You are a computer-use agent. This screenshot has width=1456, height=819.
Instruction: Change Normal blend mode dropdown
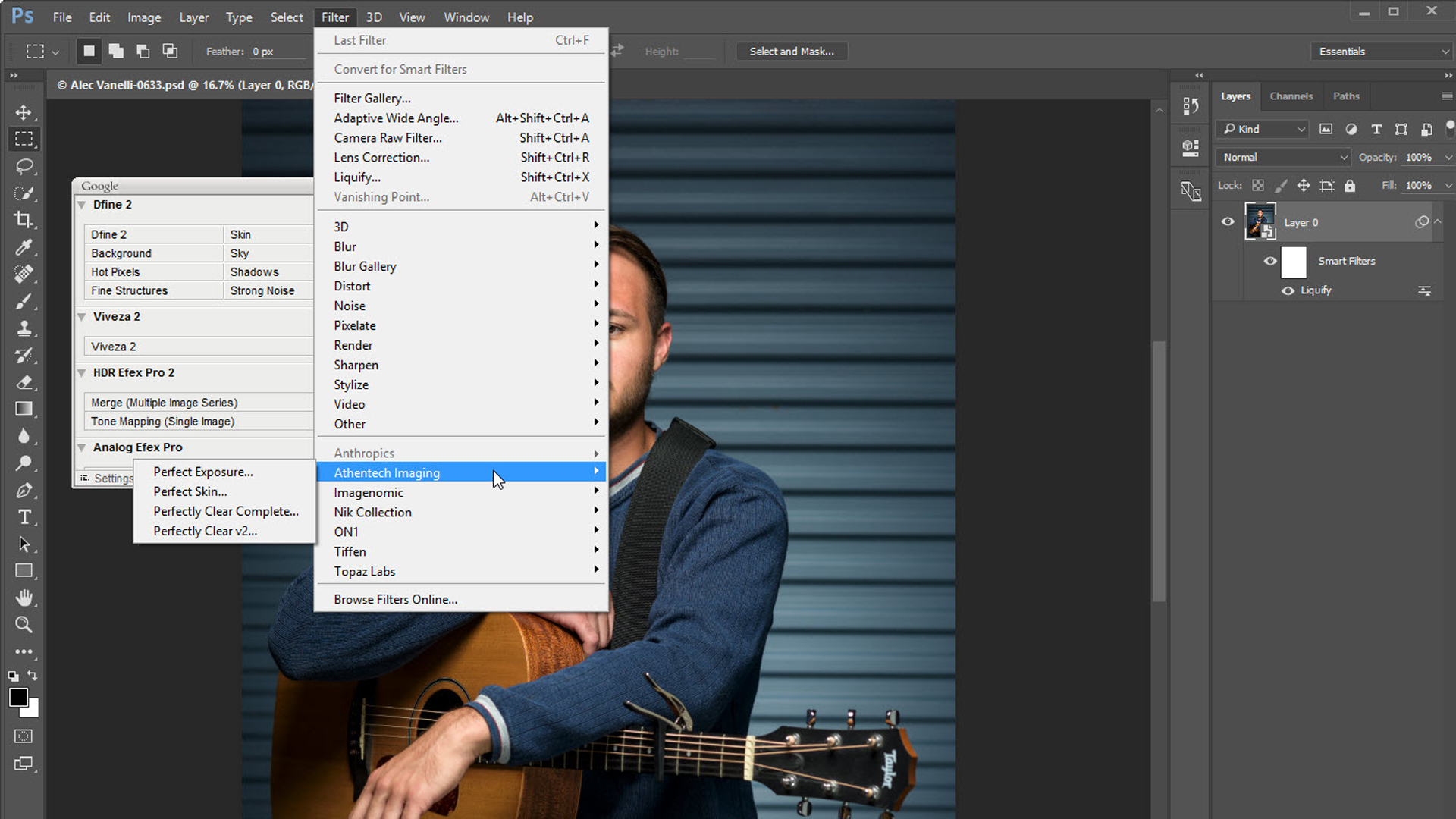point(1282,157)
